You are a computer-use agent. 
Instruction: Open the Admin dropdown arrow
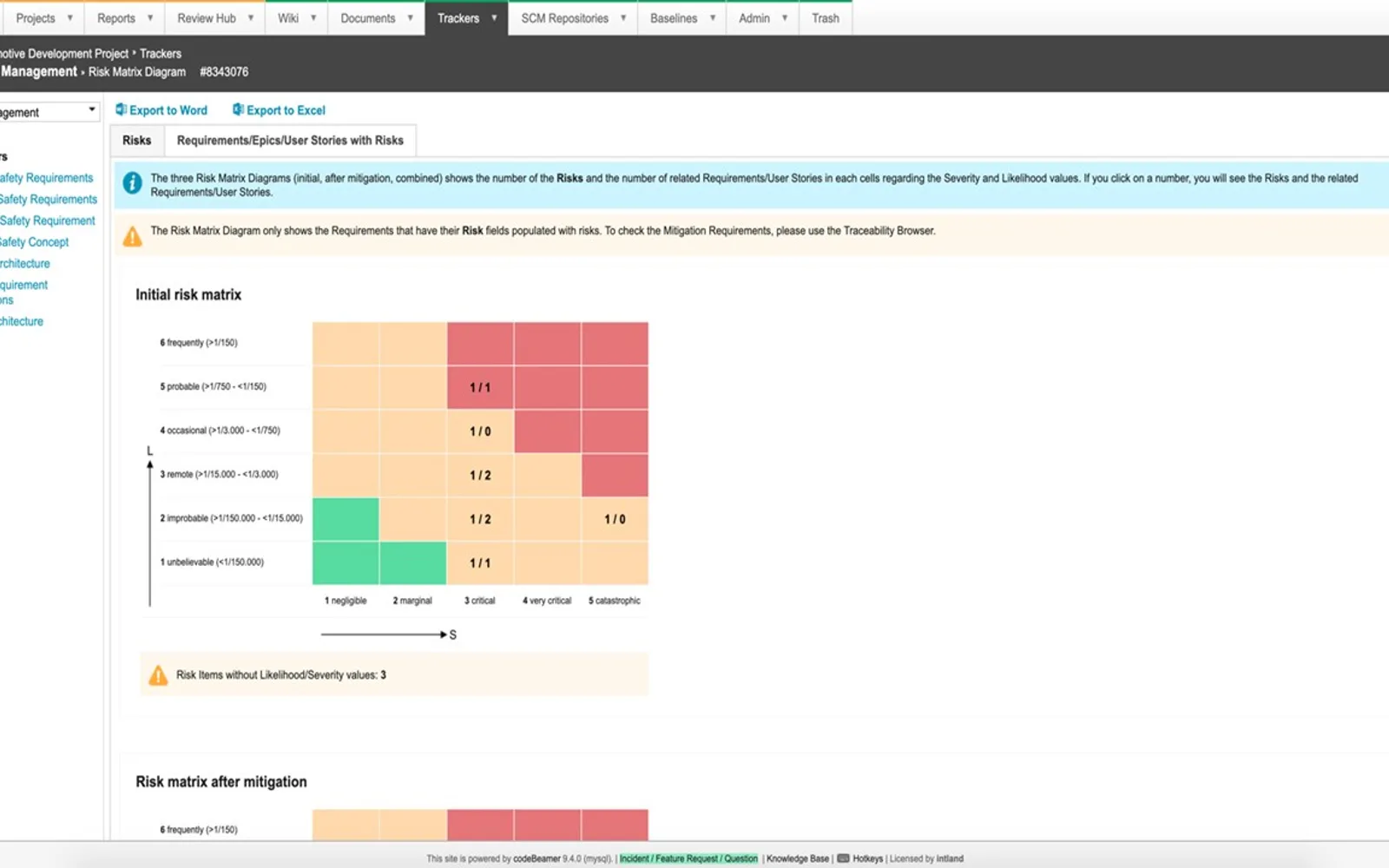tap(785, 18)
